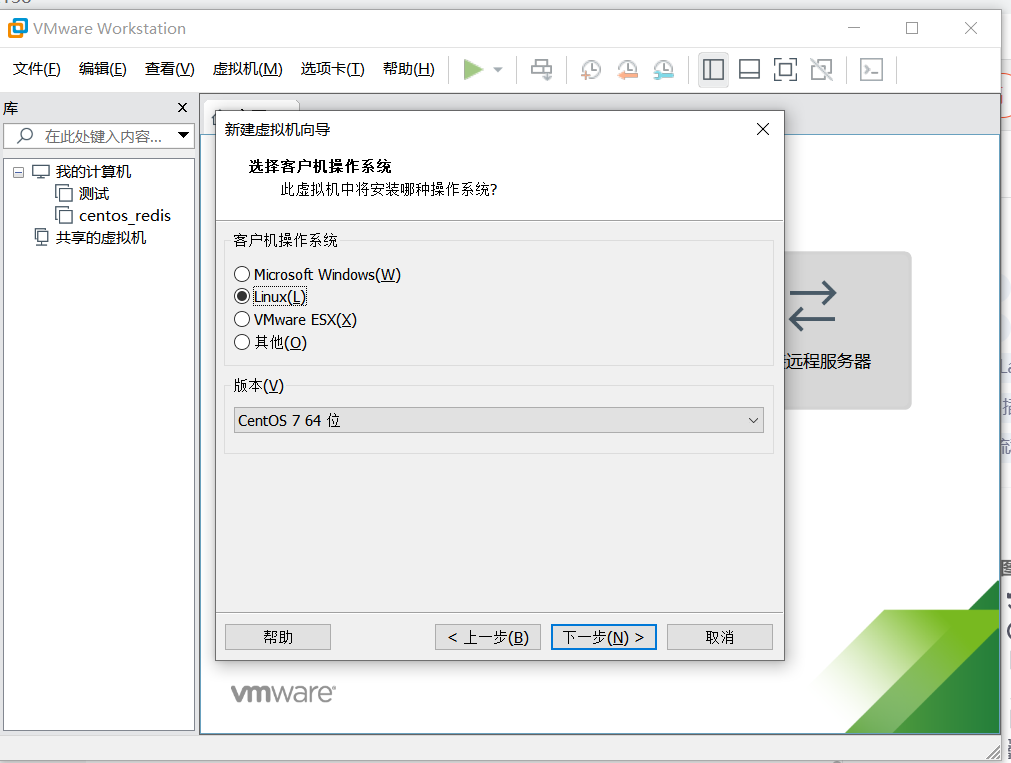Viewport: 1011px width, 763px height.
Task: Open the 查看(V) menu
Action: coord(170,69)
